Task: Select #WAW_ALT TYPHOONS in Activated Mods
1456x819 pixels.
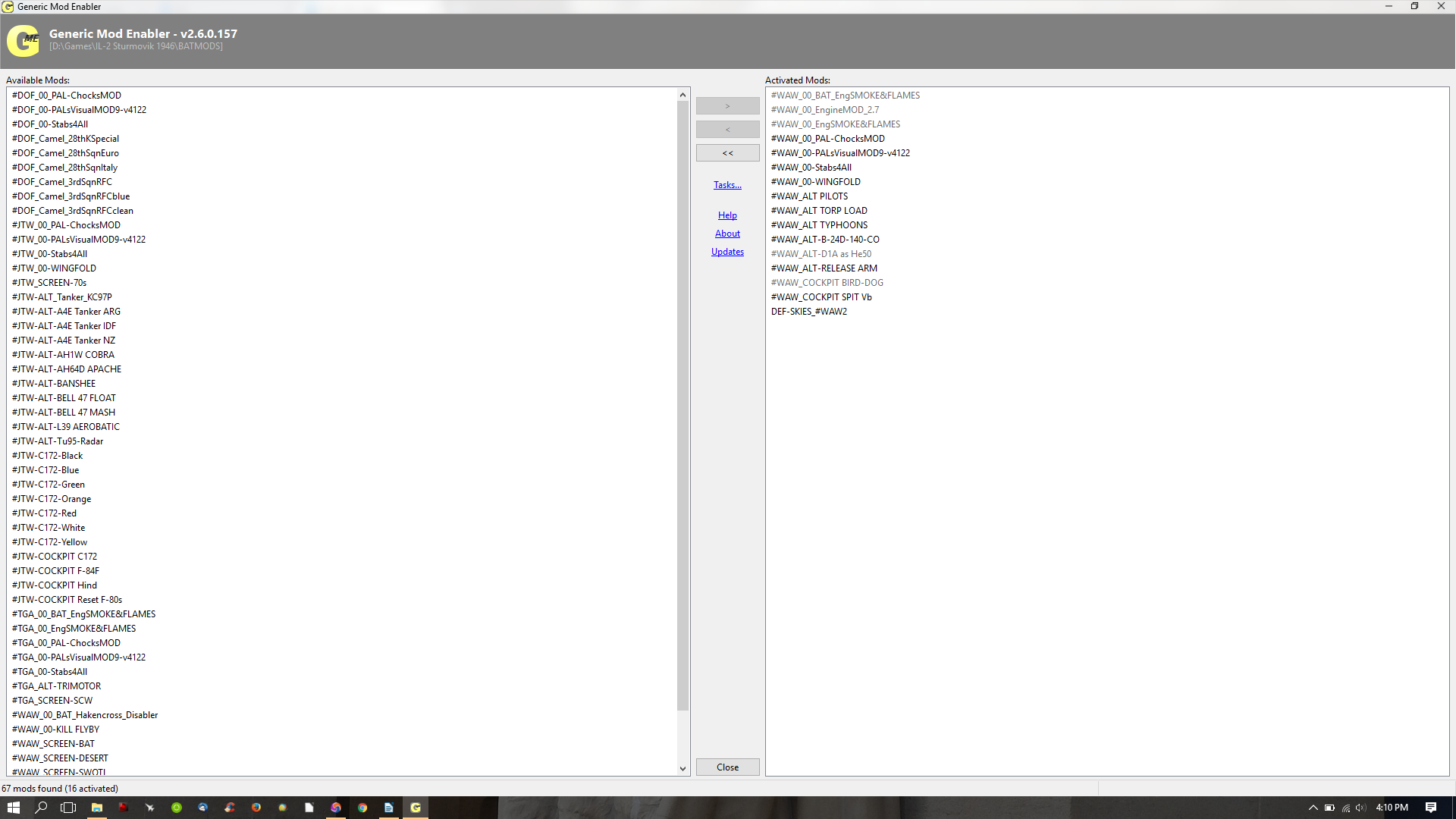Action: tap(819, 225)
